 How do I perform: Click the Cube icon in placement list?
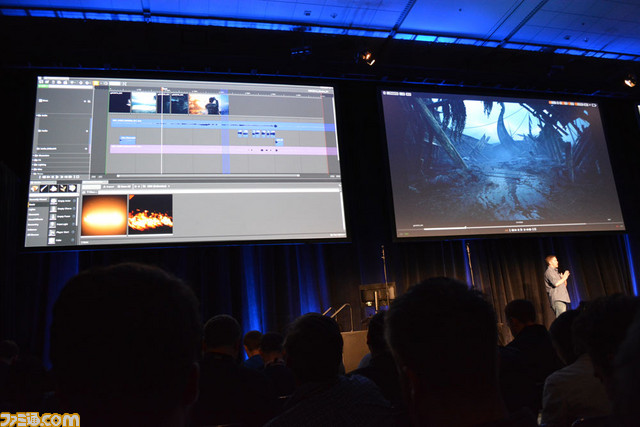coord(52,240)
